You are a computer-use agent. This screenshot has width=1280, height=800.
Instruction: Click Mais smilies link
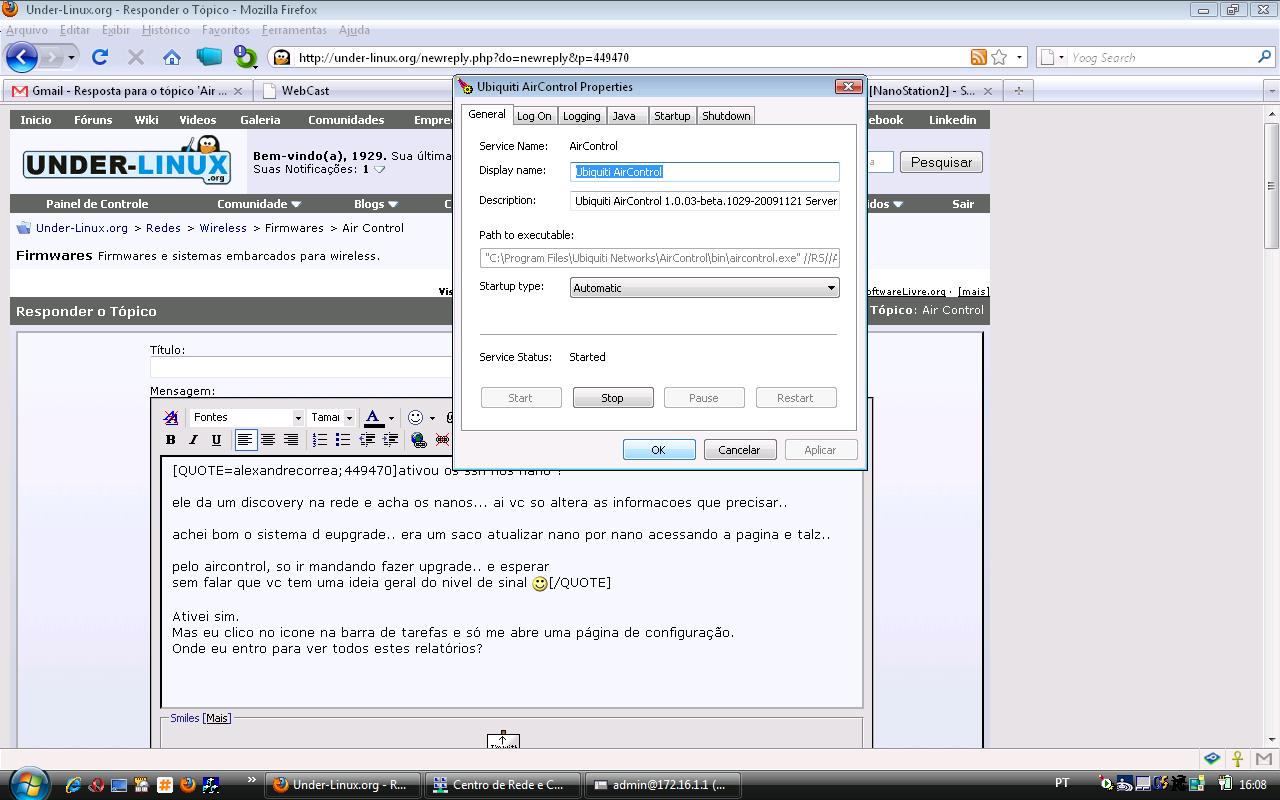(x=217, y=718)
